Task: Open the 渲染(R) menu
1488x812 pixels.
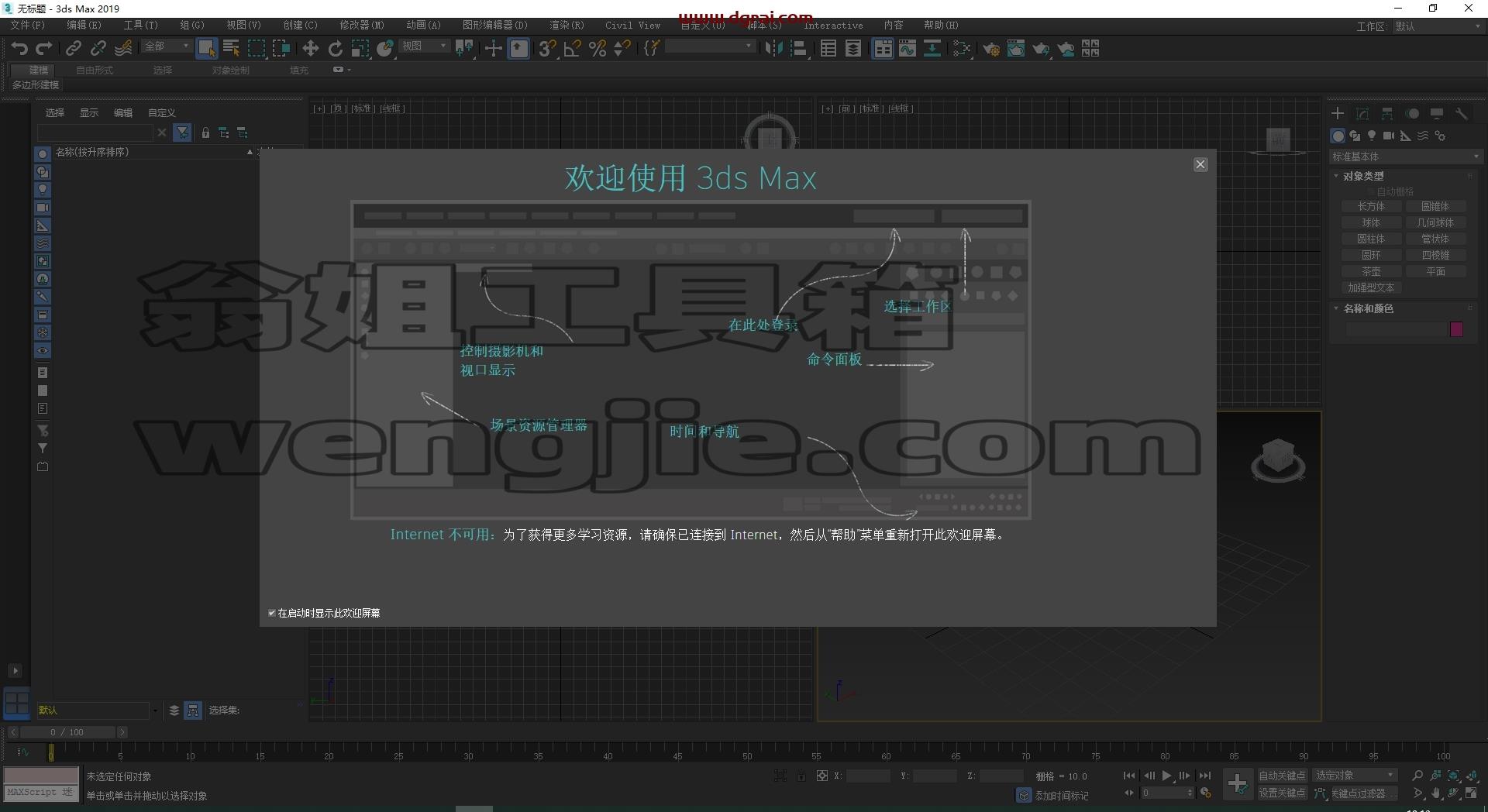Action: 567,26
